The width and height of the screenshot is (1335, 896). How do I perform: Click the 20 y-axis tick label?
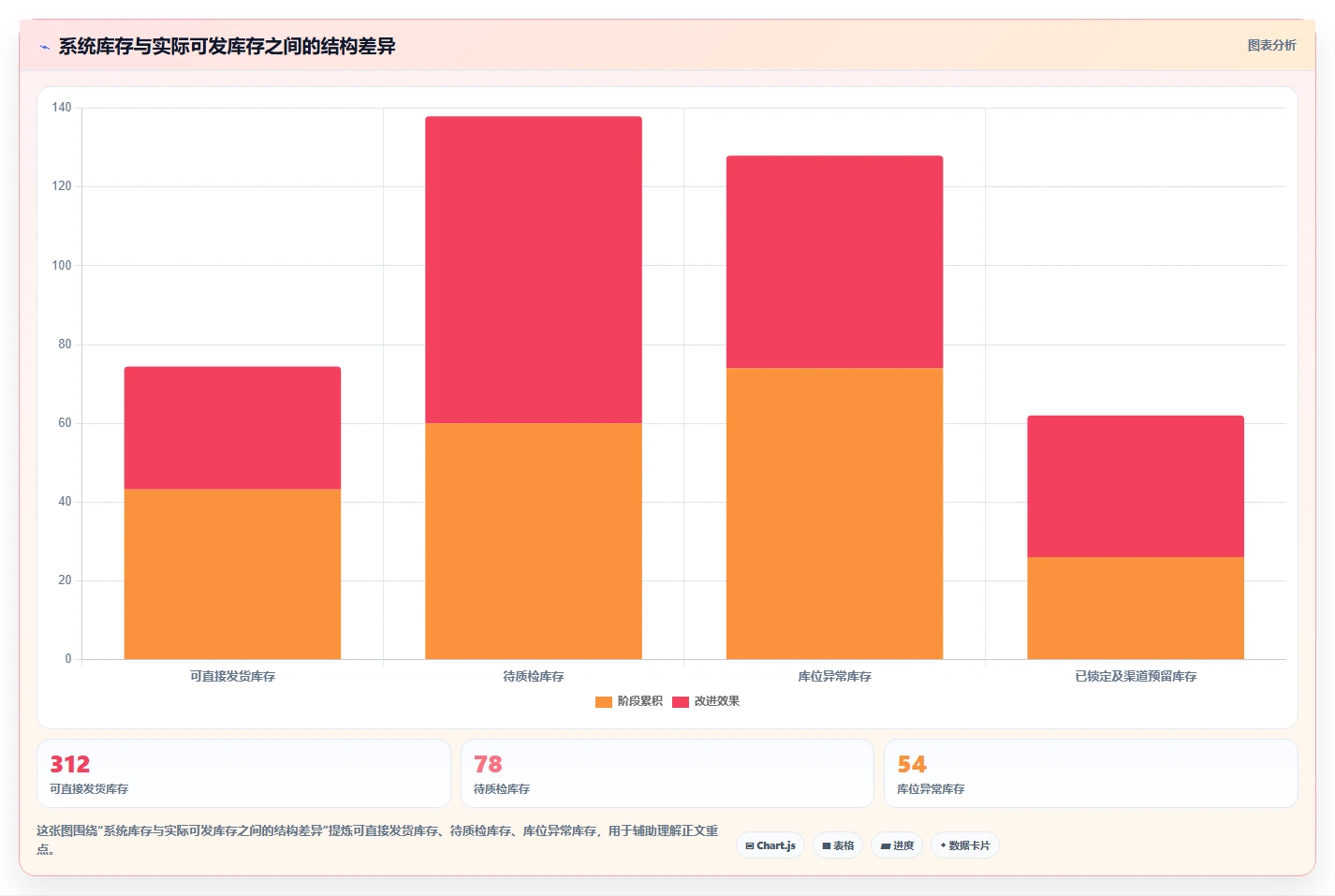click(65, 580)
